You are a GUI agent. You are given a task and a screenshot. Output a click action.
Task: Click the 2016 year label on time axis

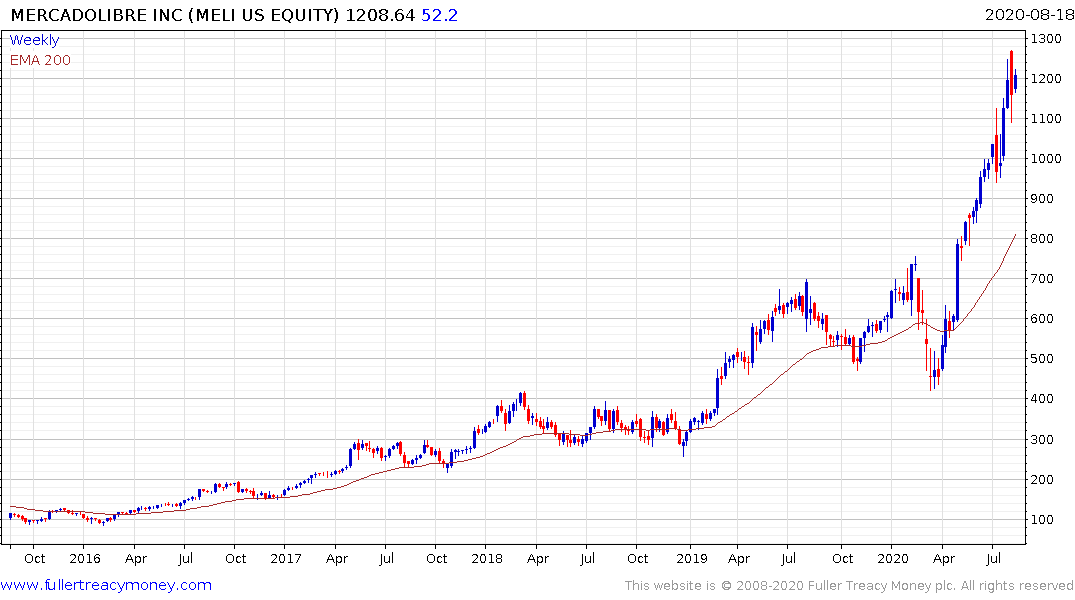pos(85,559)
